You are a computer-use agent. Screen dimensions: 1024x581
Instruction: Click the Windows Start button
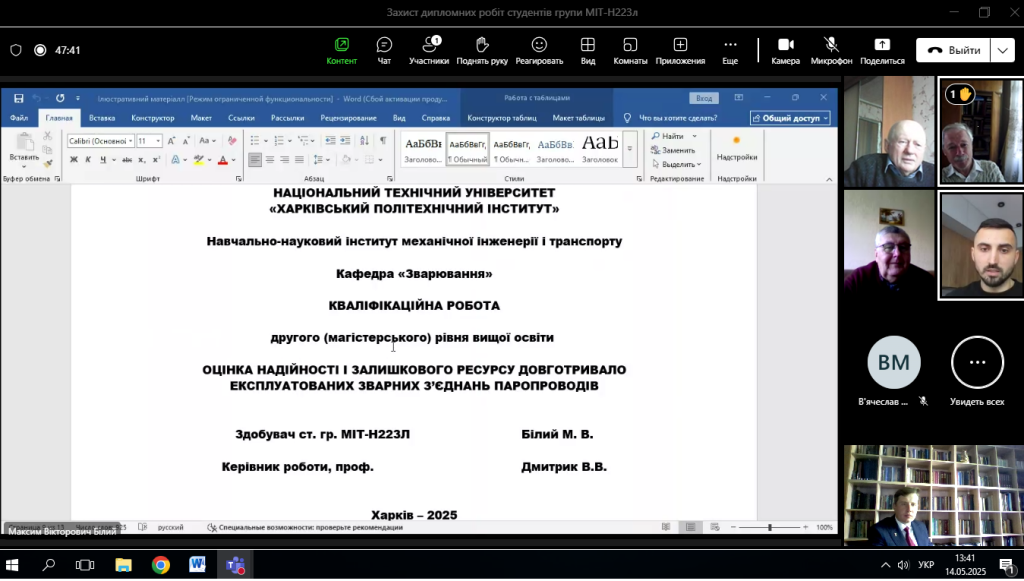pyautogui.click(x=12, y=565)
